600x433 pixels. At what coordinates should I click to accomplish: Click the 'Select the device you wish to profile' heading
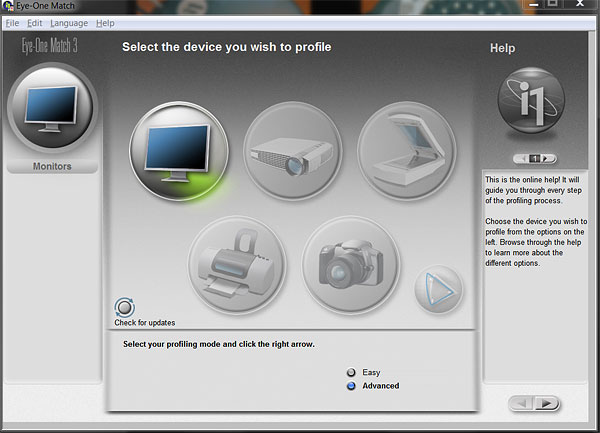tap(227, 47)
